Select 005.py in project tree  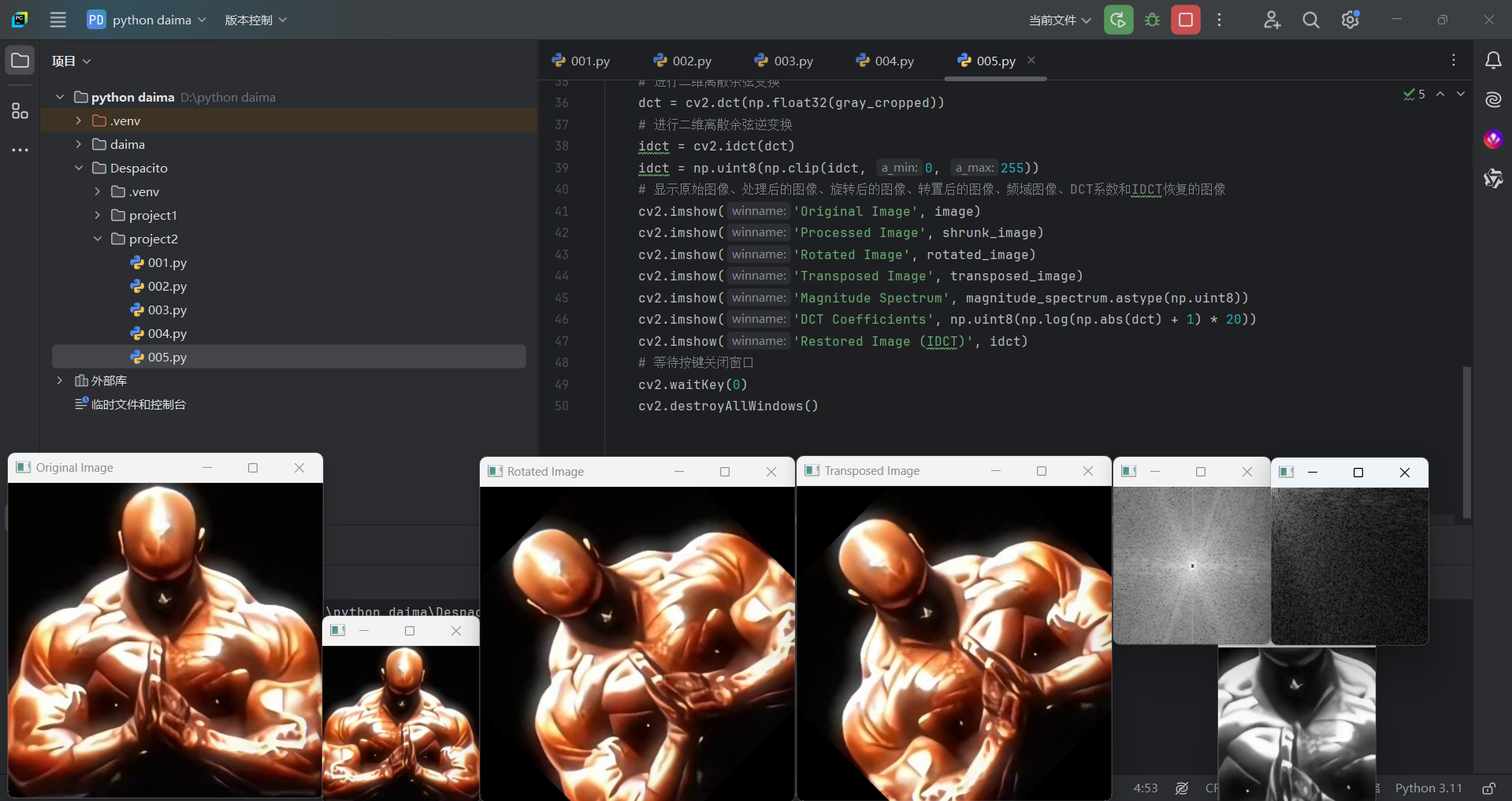click(x=288, y=357)
